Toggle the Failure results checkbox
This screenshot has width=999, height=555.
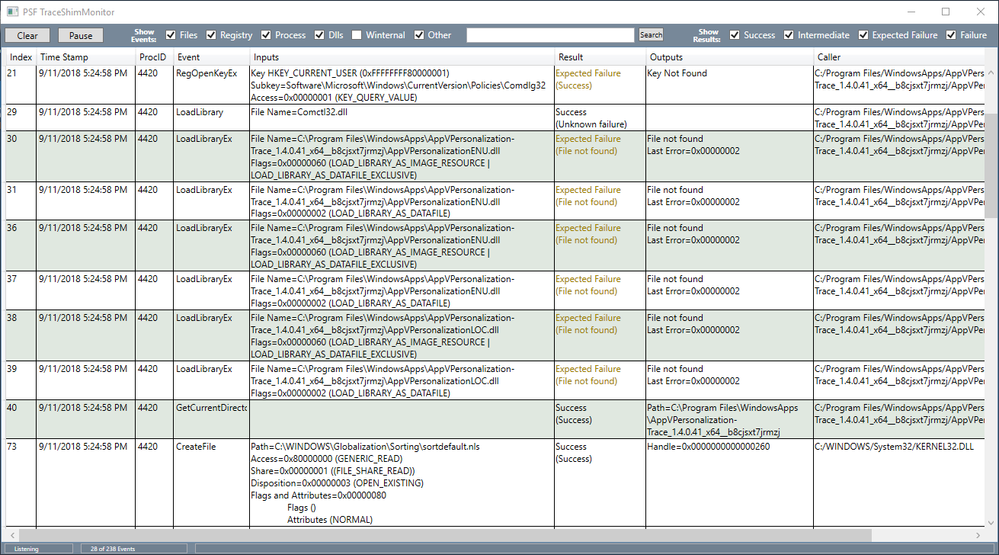[x=951, y=35]
